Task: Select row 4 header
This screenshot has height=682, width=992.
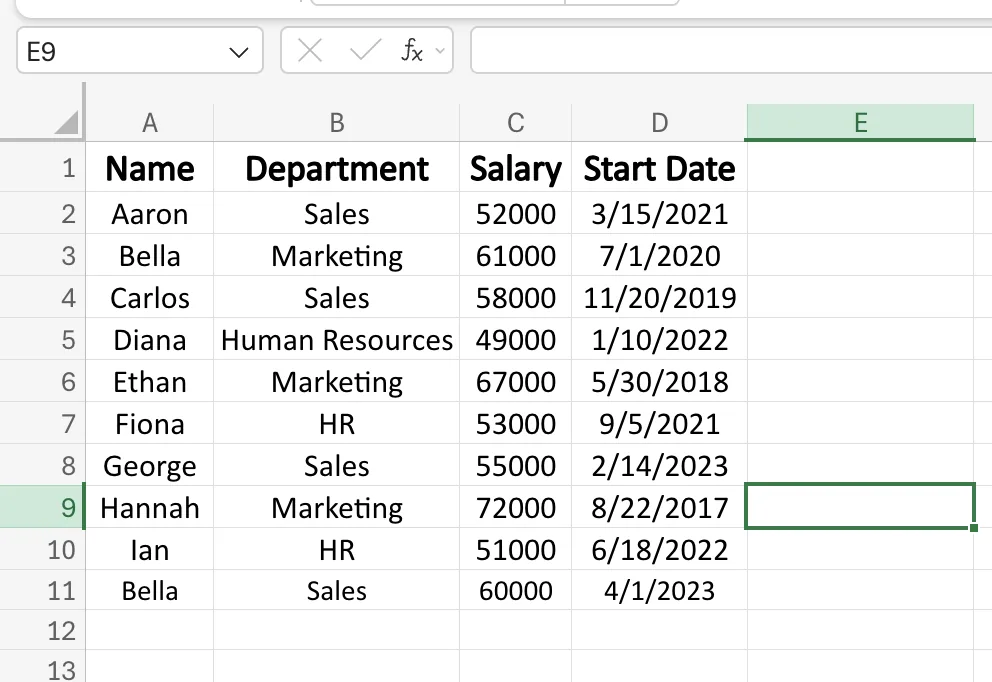Action: point(42,297)
